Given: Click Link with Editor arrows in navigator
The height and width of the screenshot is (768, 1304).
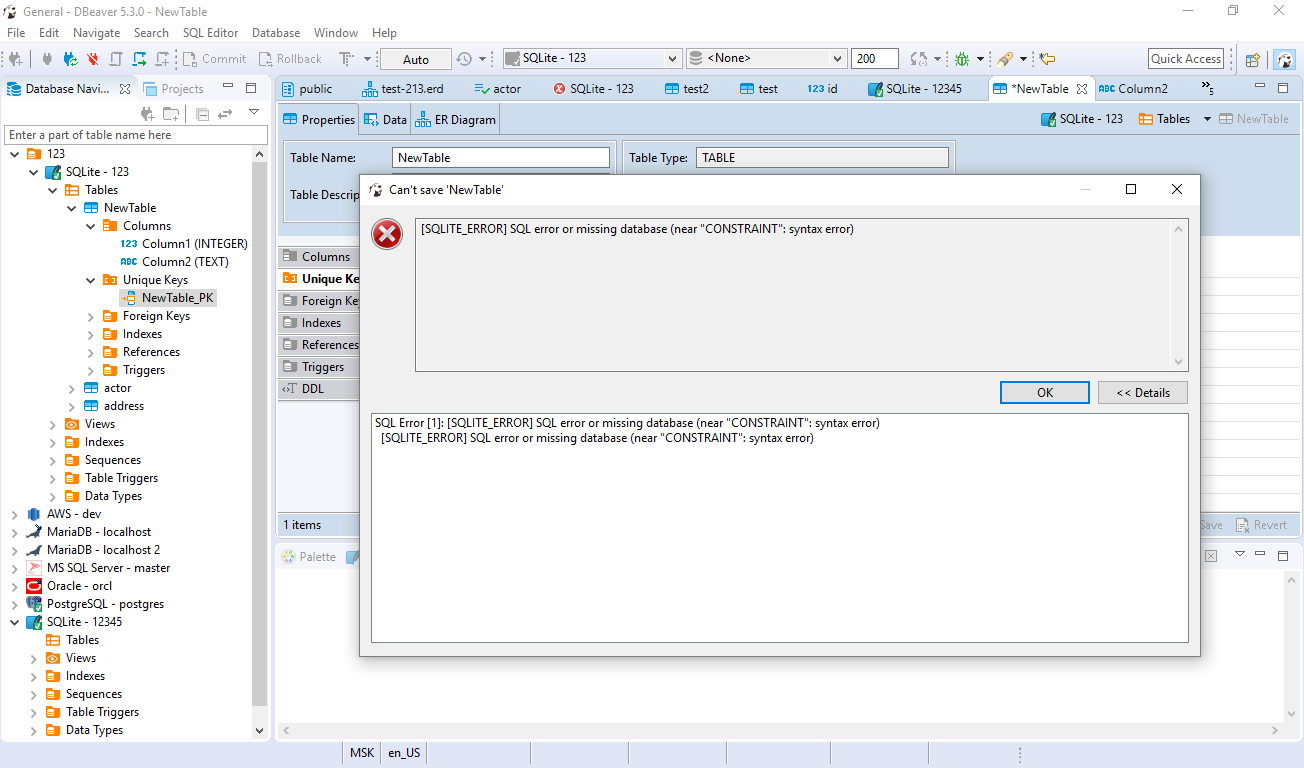Looking at the screenshot, I should [x=225, y=114].
